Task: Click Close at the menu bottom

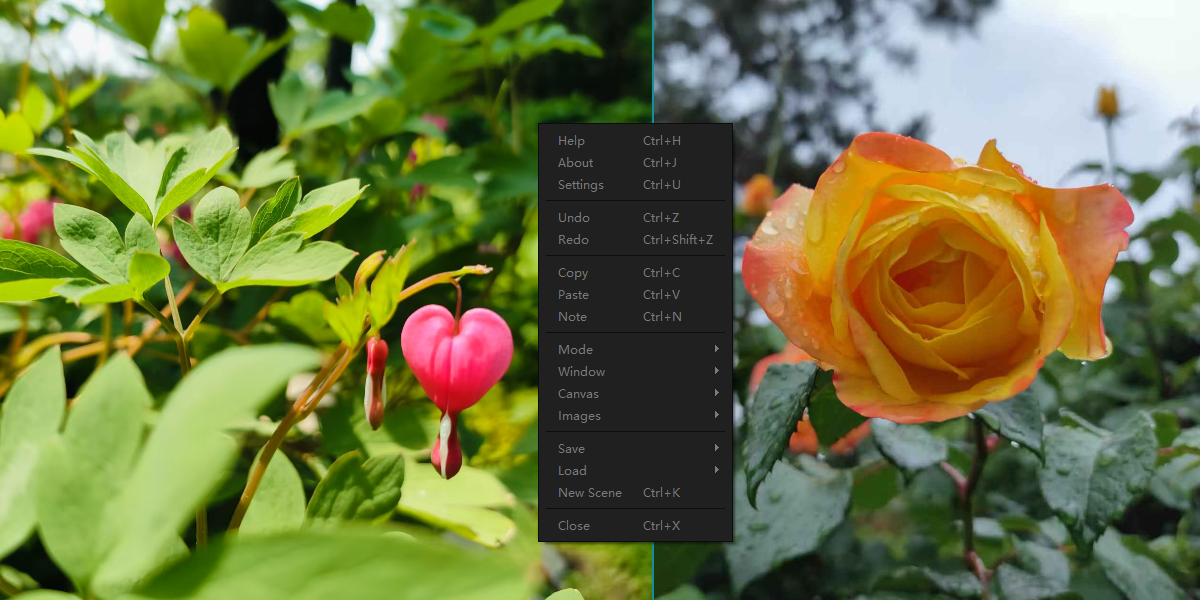Action: tap(574, 526)
